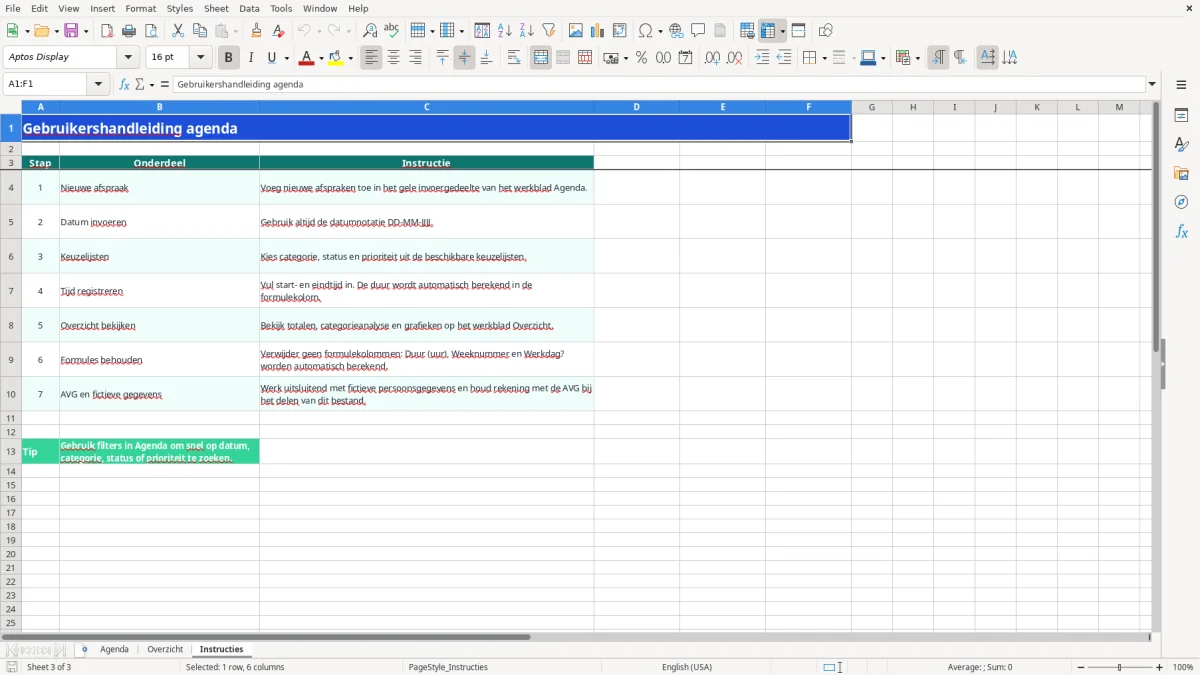Increase indent
Viewport: 1200px width, 675px height.
762,58
